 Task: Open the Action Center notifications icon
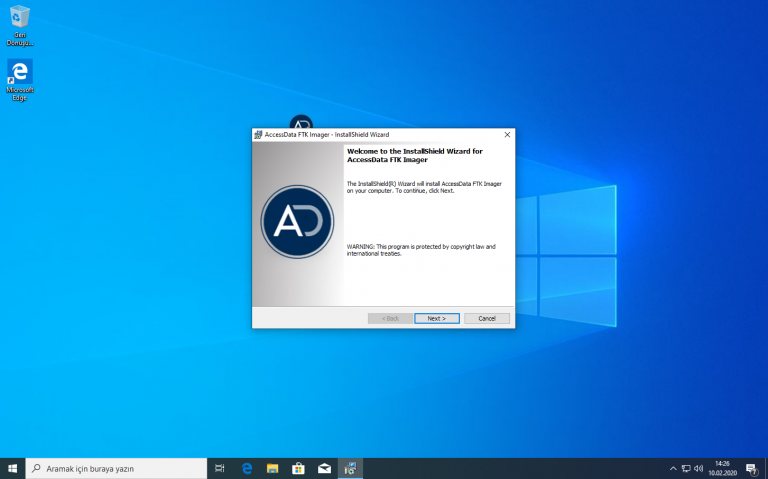752,469
